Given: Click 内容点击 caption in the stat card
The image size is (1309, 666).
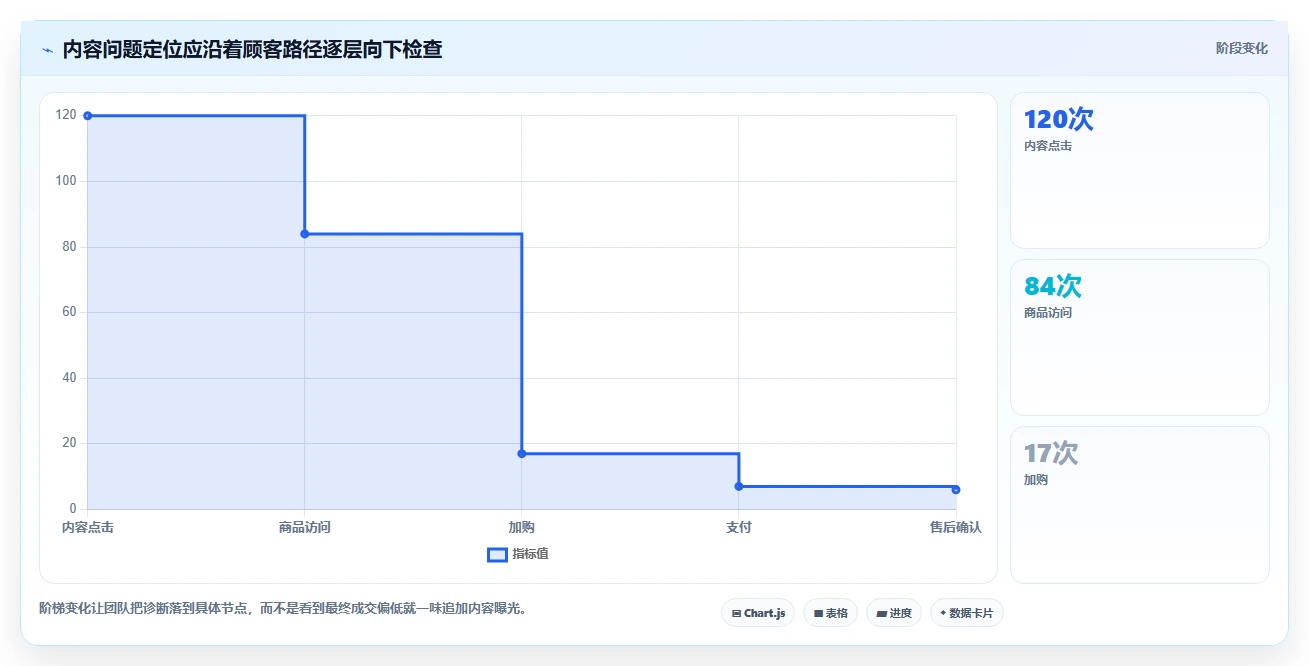Looking at the screenshot, I should click(1048, 146).
